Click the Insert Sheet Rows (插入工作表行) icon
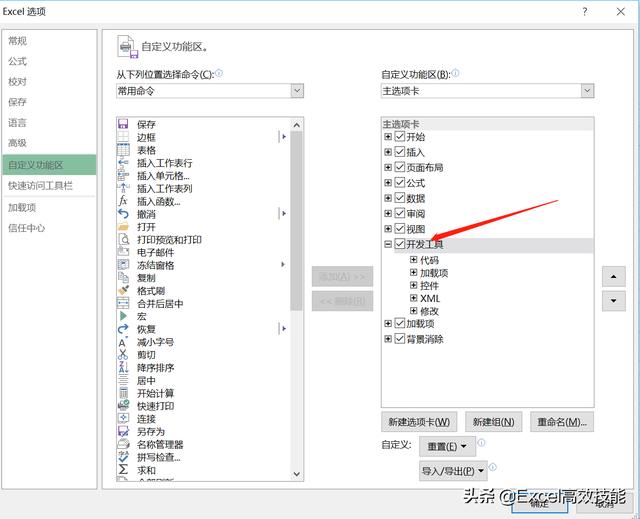 [123, 162]
